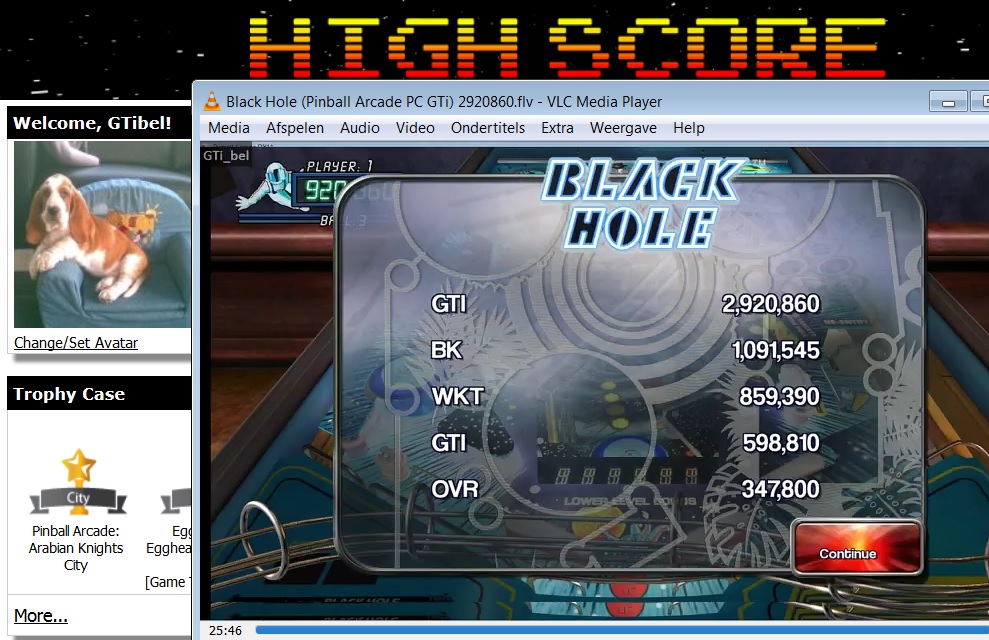Click the VLC window title text
The width and height of the screenshot is (989, 640).
(x=444, y=102)
